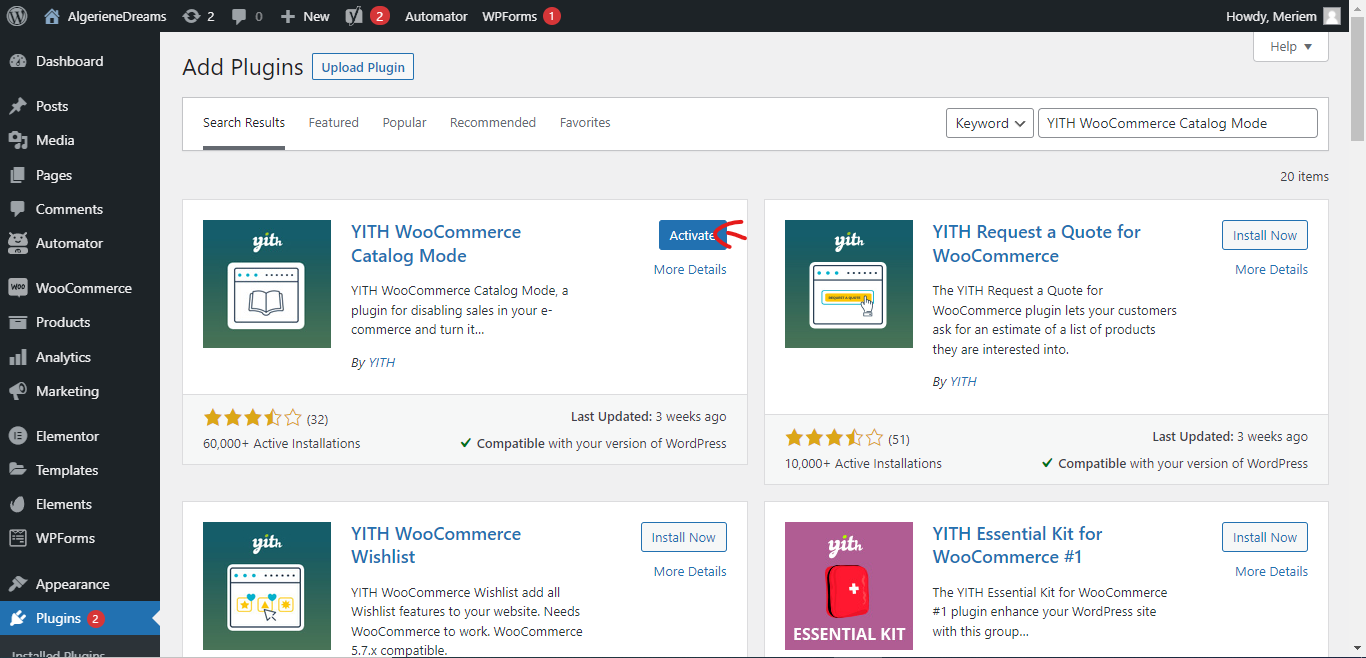
Task: Open comments bubble icon in admin bar
Action: coord(239,16)
